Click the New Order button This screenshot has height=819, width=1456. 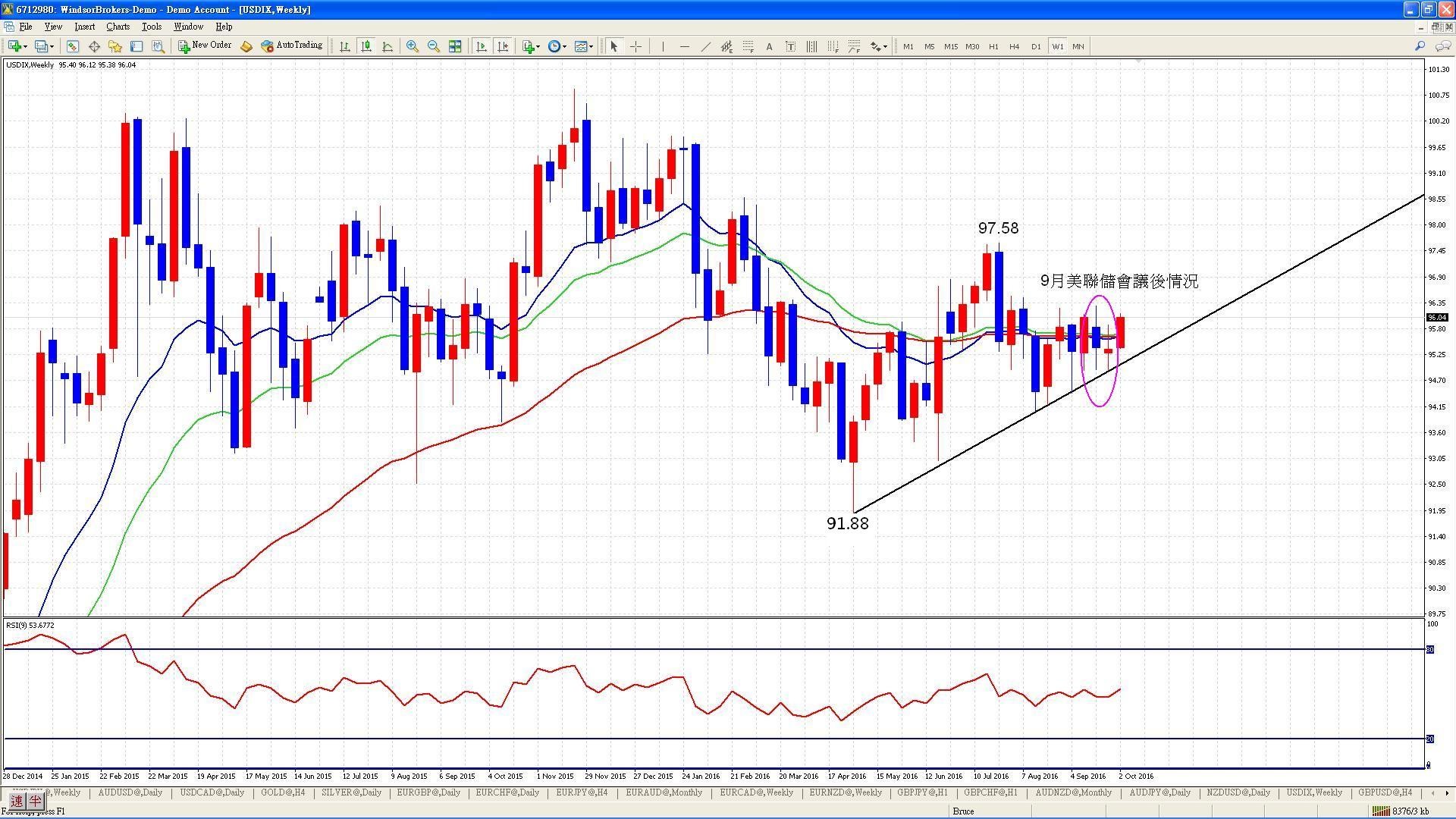pyautogui.click(x=205, y=45)
